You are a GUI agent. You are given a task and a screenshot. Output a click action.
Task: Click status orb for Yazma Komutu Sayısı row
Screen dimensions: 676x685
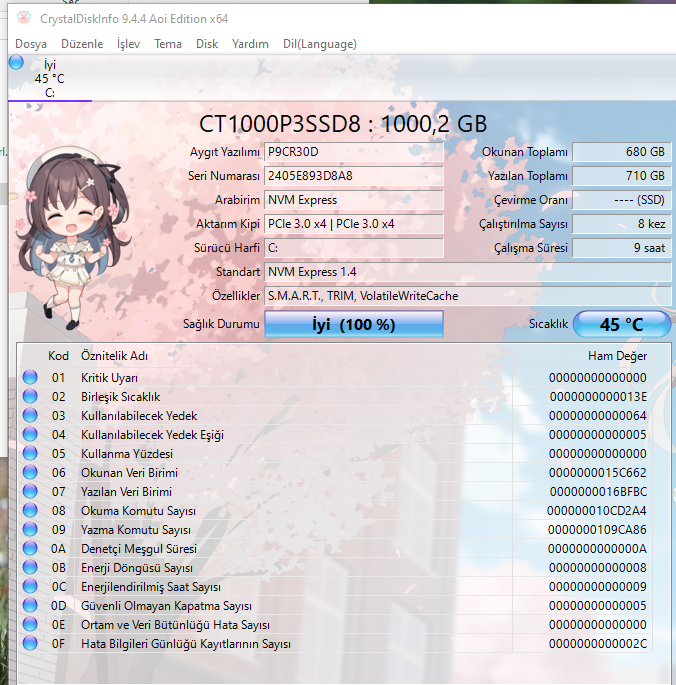[30, 529]
